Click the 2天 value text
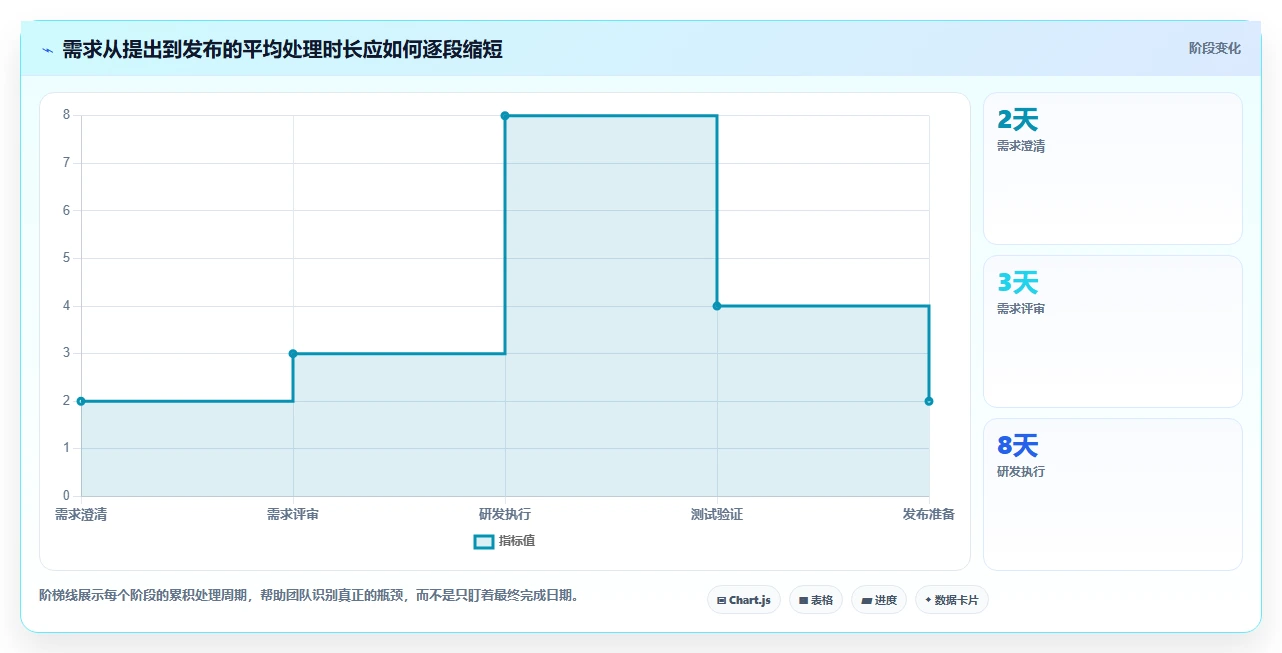This screenshot has height=653, width=1282. [x=1018, y=120]
